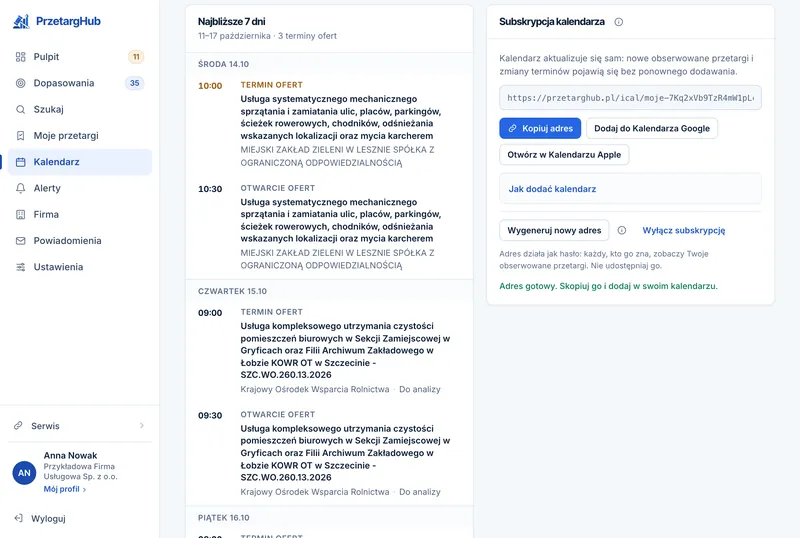This screenshot has width=800, height=538.
Task: Go to Szukaj in the sidebar
Action: [x=80, y=109]
